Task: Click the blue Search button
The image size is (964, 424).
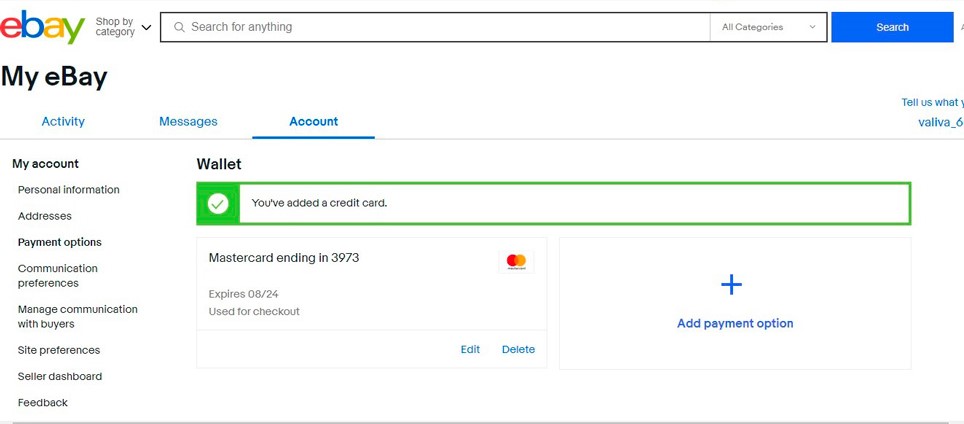Action: [892, 27]
